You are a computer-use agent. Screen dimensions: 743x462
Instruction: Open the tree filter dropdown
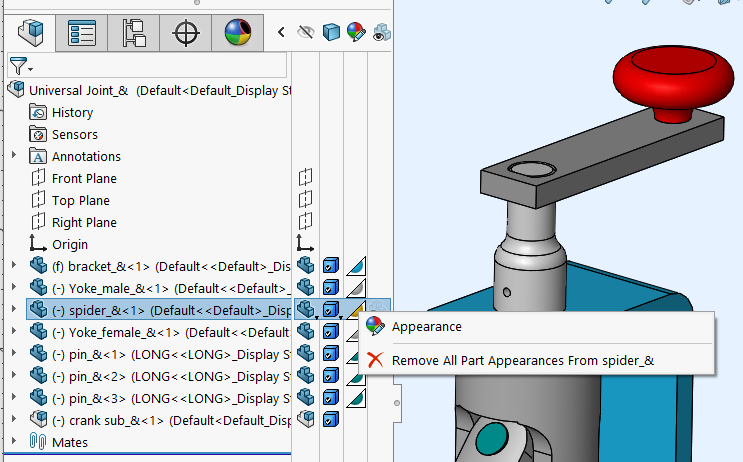pyautogui.click(x=21, y=66)
